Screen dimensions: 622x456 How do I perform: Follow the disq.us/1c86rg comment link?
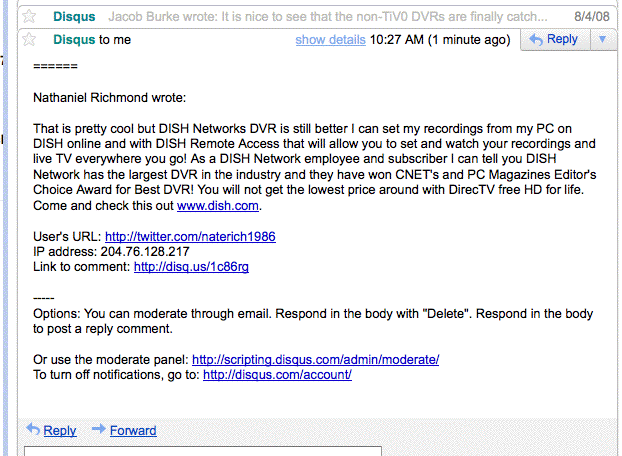tap(191, 267)
